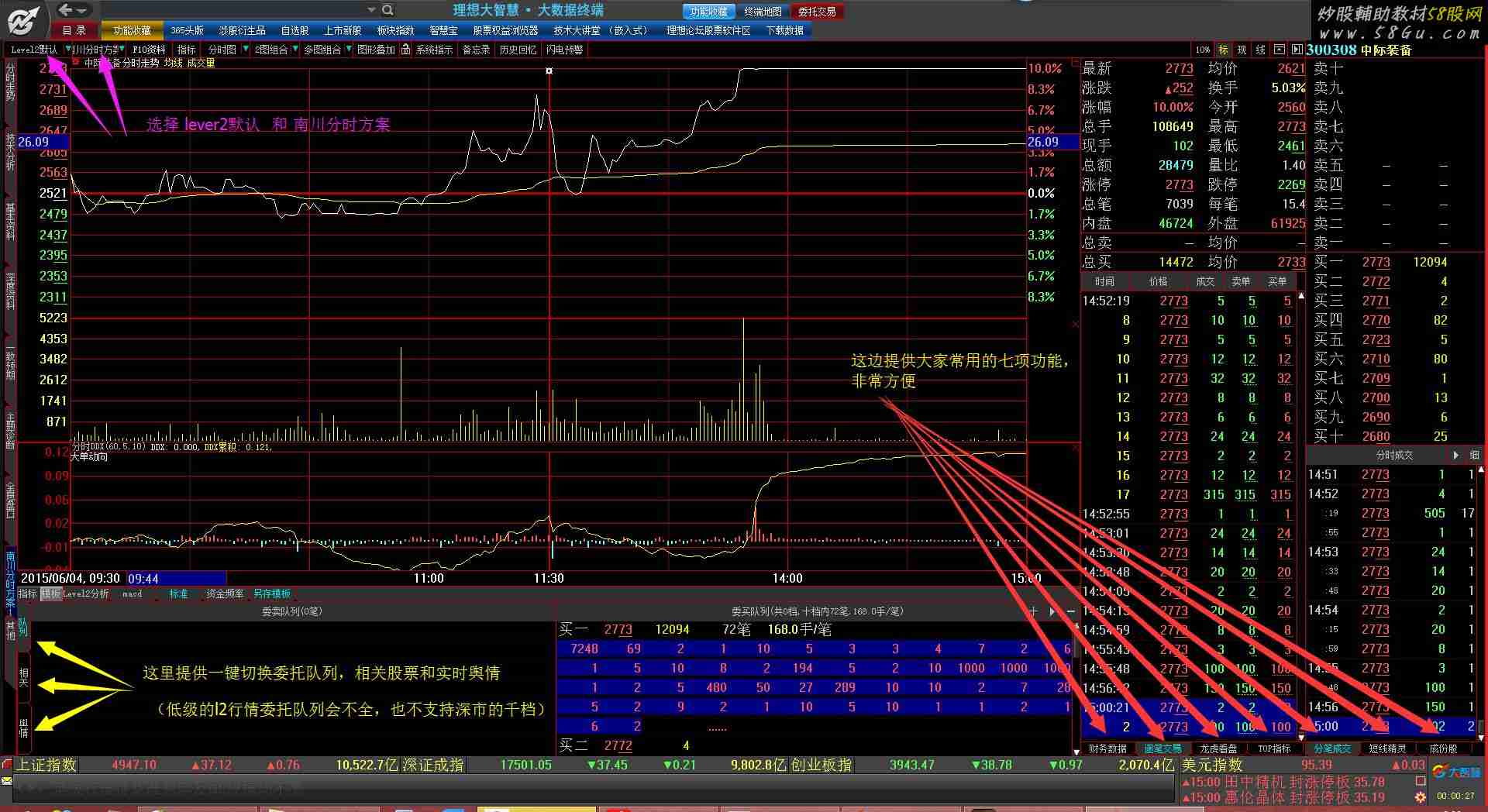Image resolution: width=1488 pixels, height=812 pixels.
Task: Click the F10资料 button
Action: 149,50
